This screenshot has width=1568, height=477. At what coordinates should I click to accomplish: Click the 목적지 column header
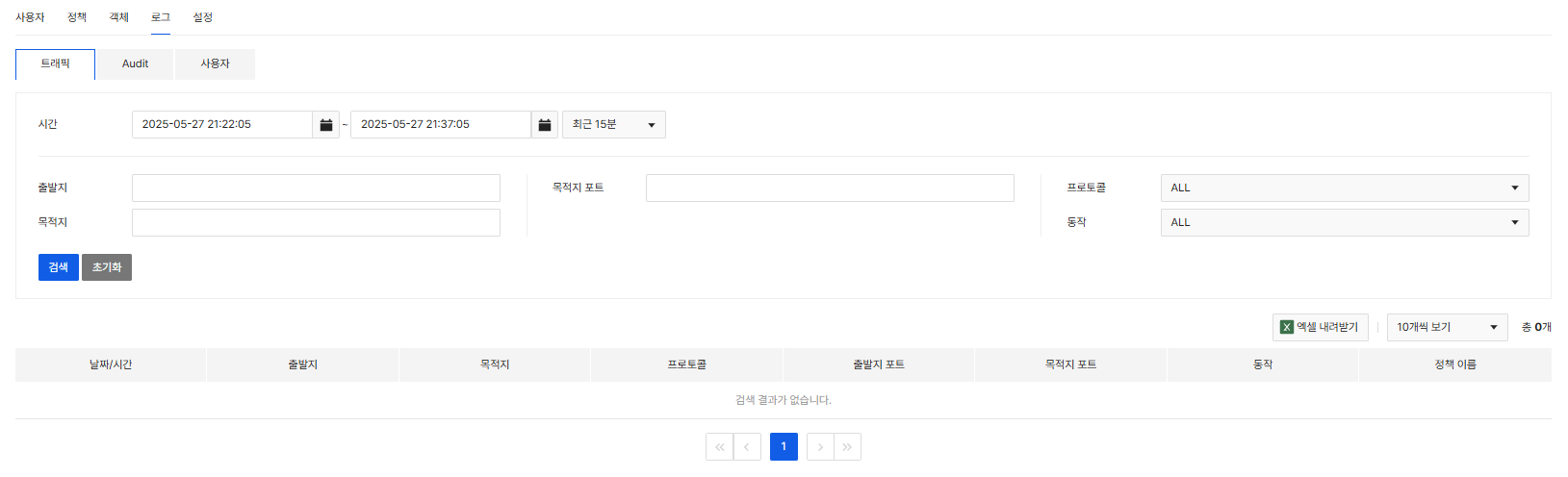point(495,365)
